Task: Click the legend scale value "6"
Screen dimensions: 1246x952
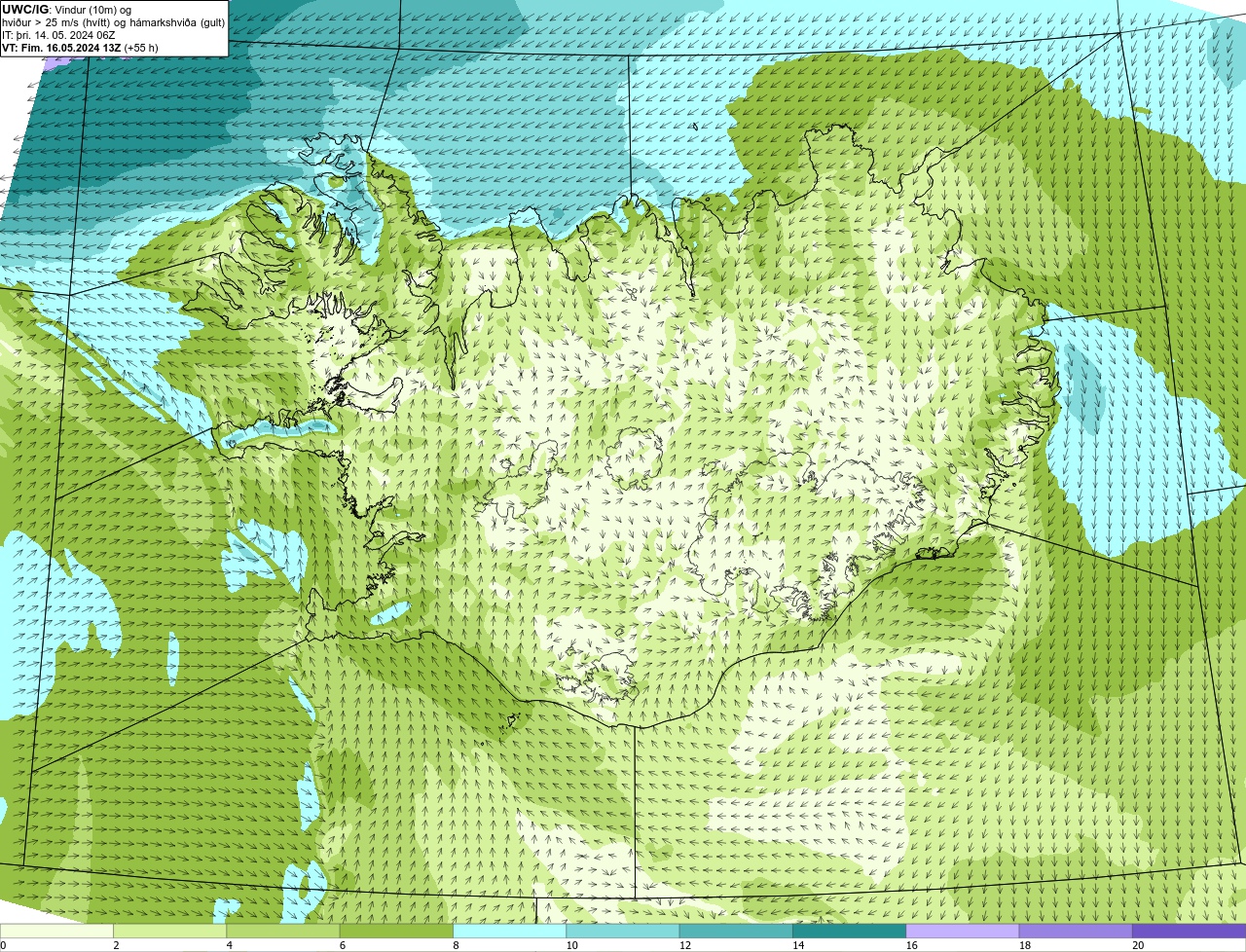Action: (343, 945)
